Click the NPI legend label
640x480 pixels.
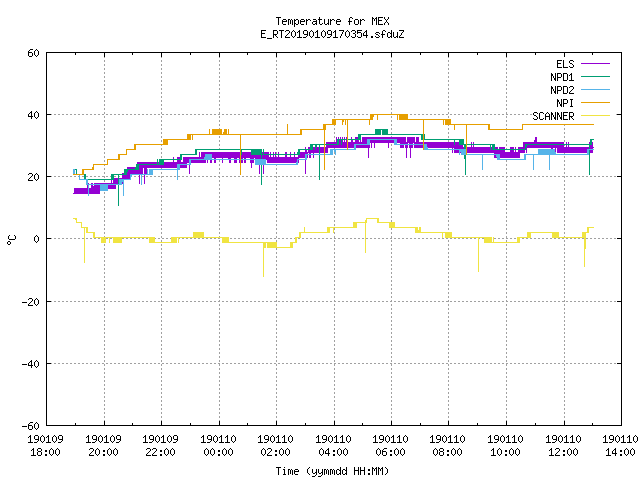tap(565, 103)
